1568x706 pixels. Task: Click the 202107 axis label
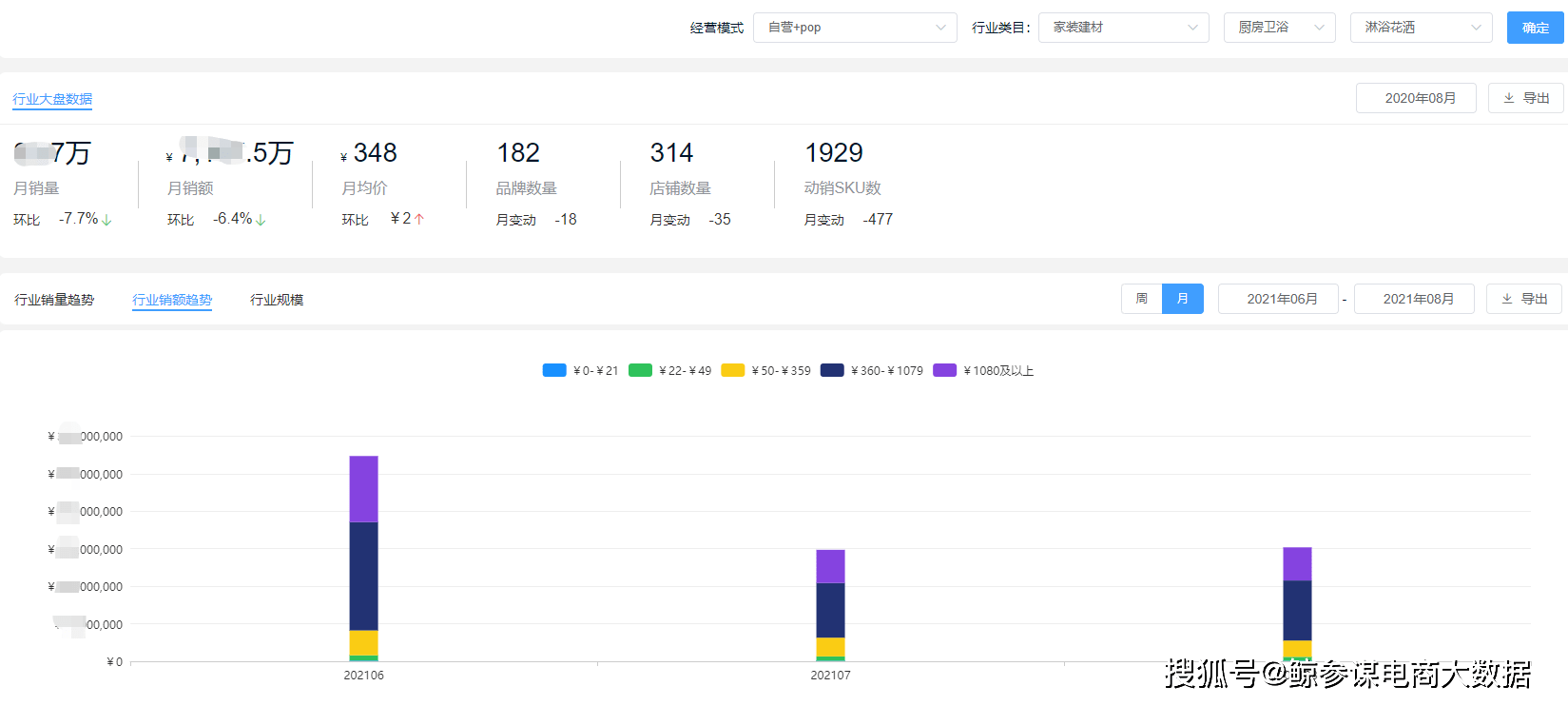[830, 675]
